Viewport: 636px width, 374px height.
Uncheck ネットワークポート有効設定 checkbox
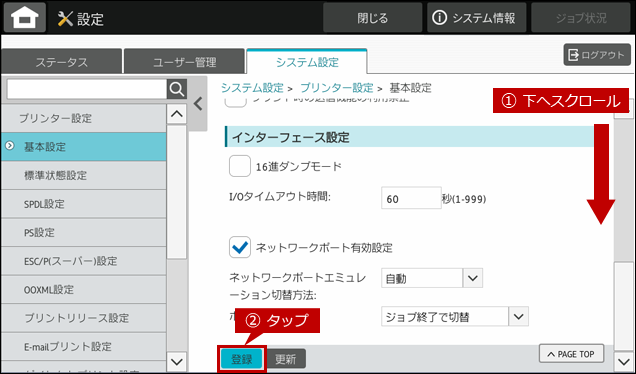[240, 247]
